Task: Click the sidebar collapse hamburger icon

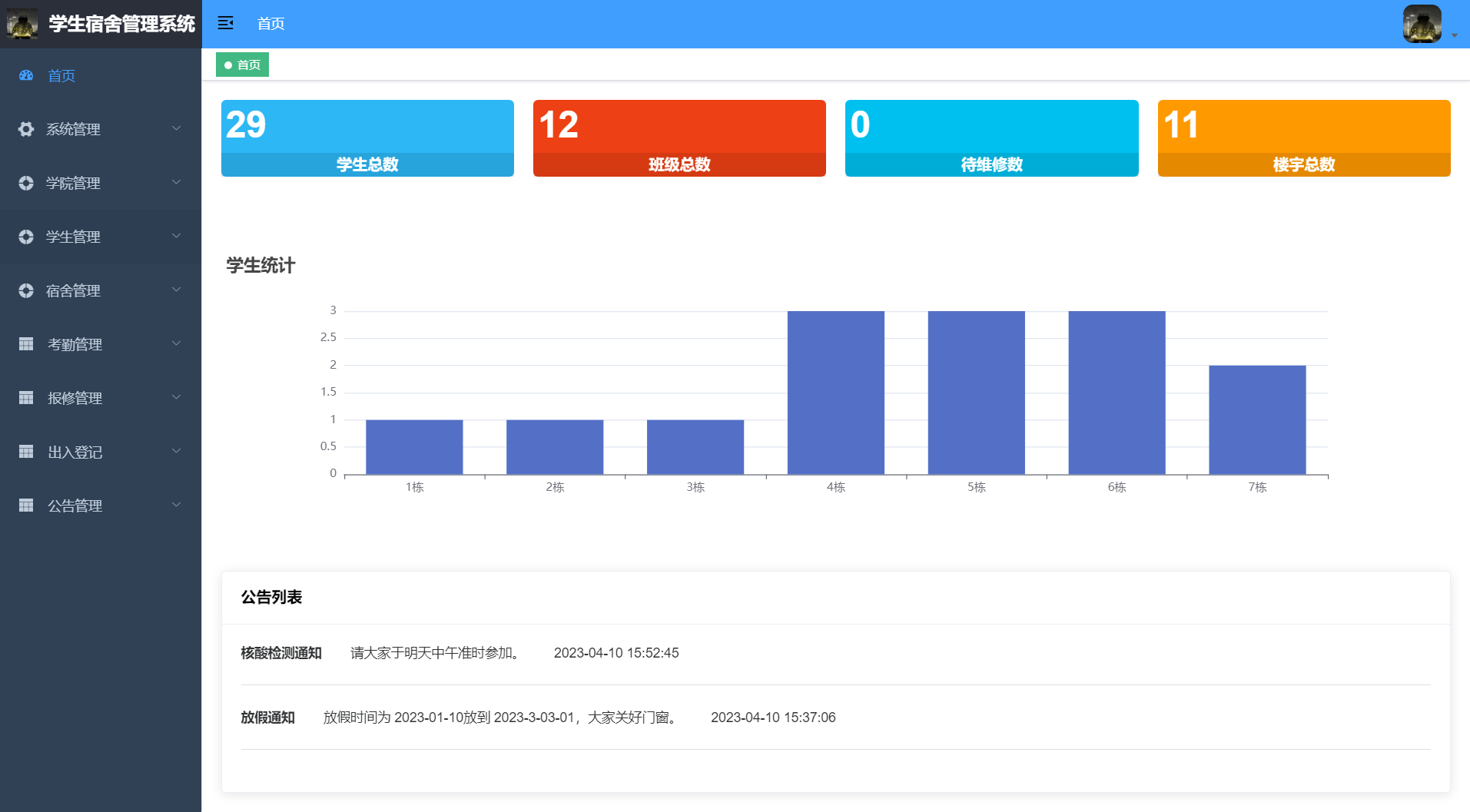Action: [225, 23]
